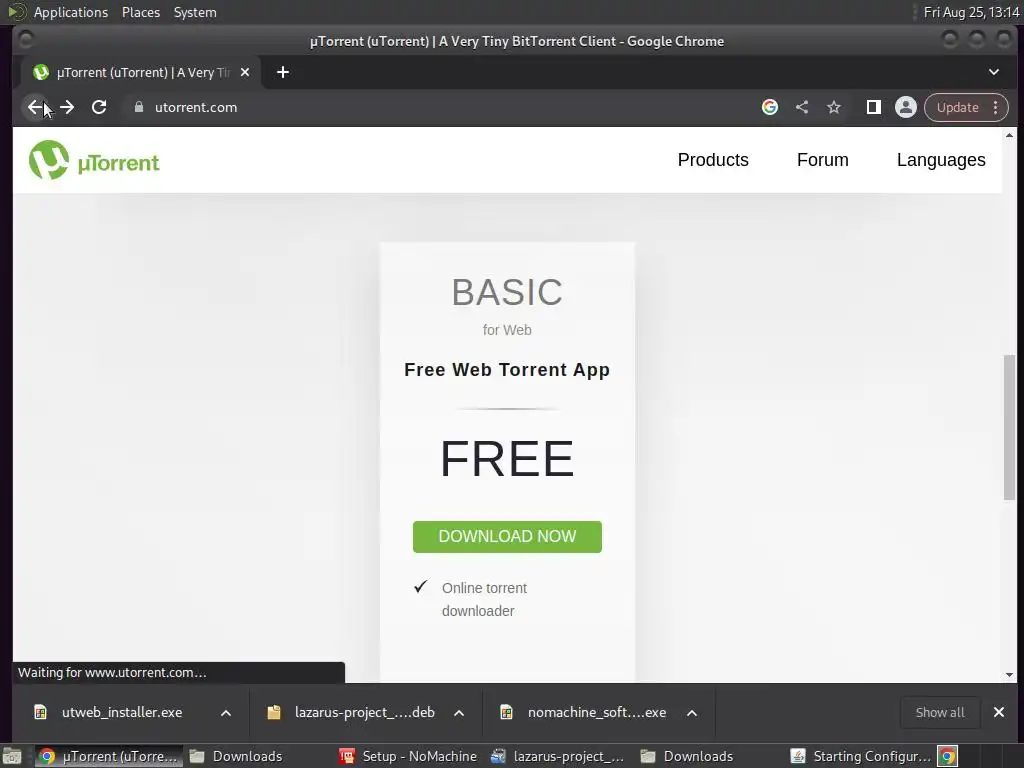Open the Places menu

click(x=141, y=12)
